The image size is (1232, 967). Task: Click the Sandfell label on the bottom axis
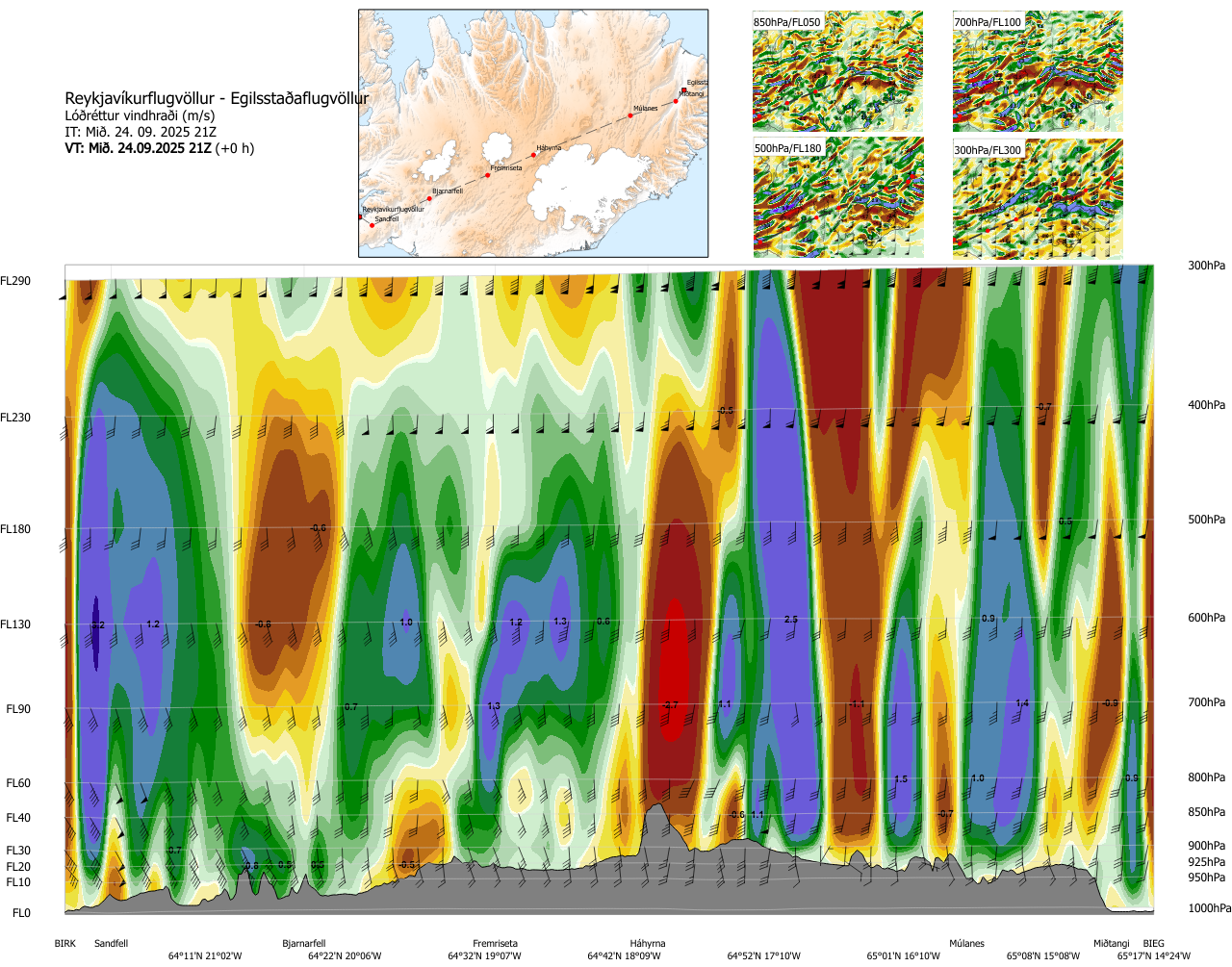tap(112, 944)
